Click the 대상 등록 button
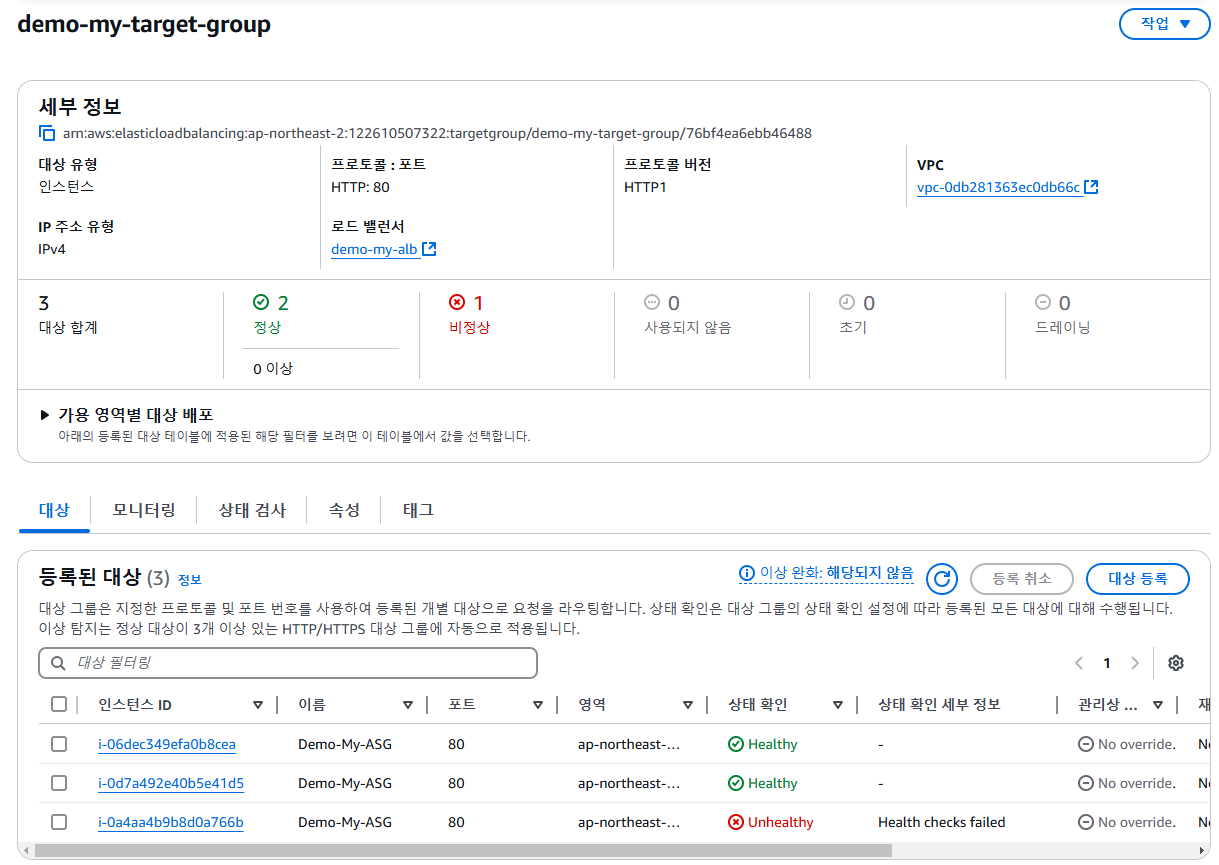The image size is (1219, 865). pyautogui.click(x=1138, y=579)
